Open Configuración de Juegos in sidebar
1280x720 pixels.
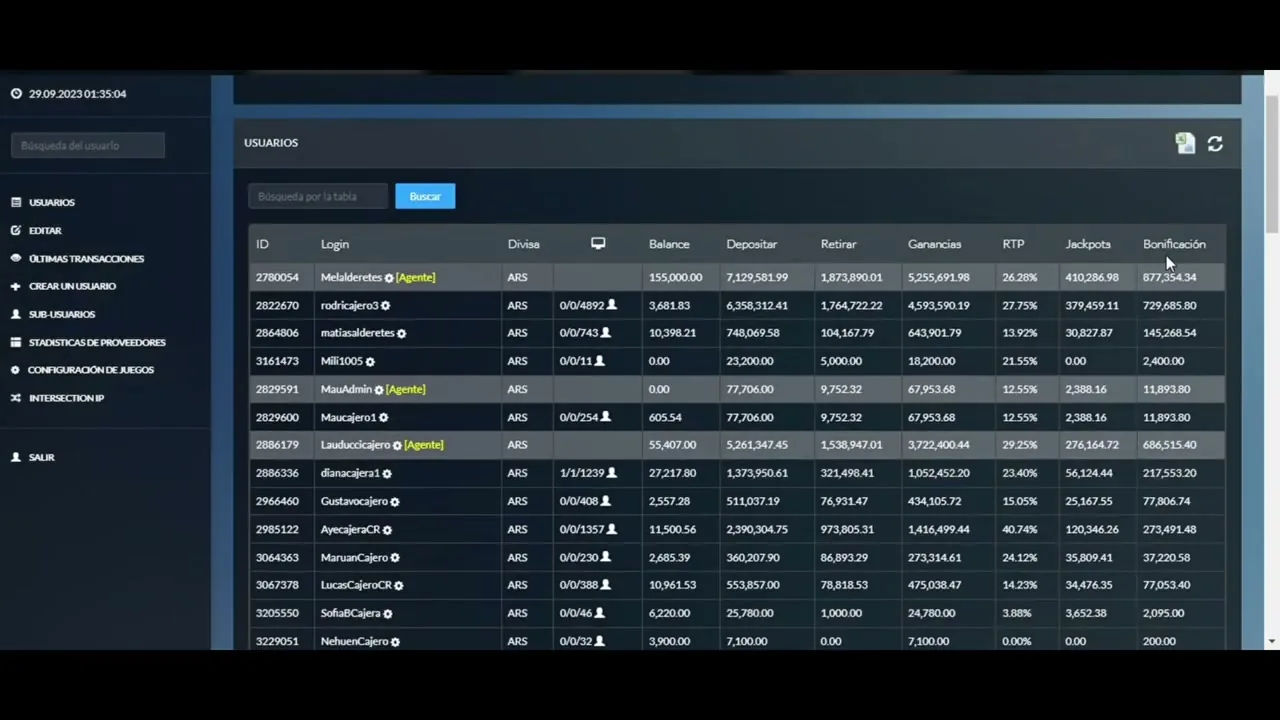click(90, 370)
